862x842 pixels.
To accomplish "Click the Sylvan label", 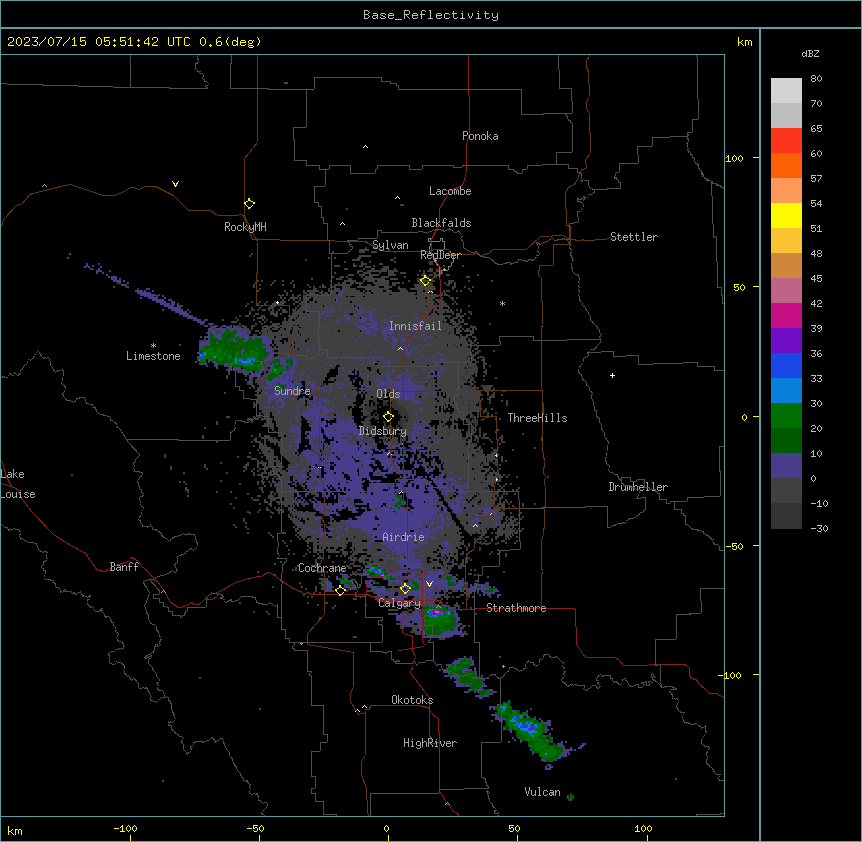I will [390, 245].
